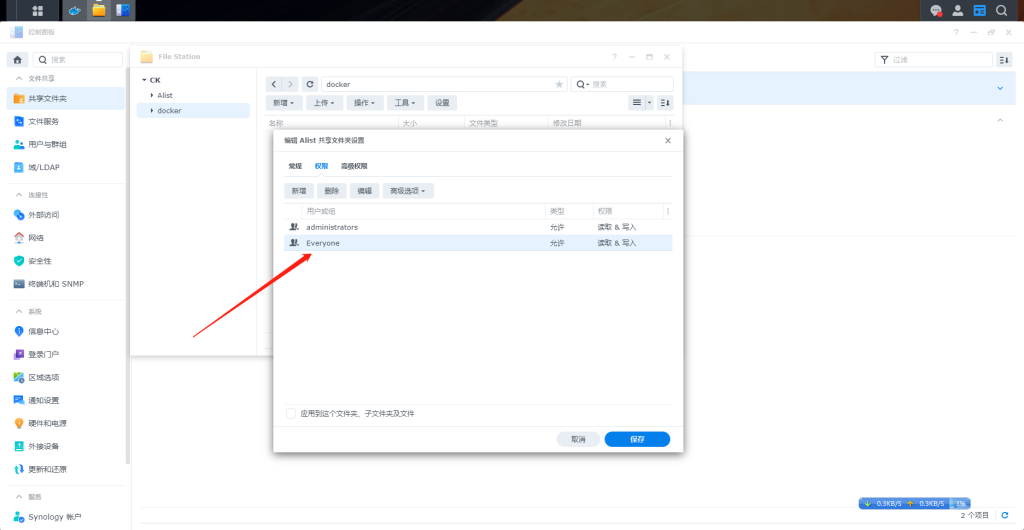
Task: Change sort order in Control Panel
Action: click(1004, 60)
